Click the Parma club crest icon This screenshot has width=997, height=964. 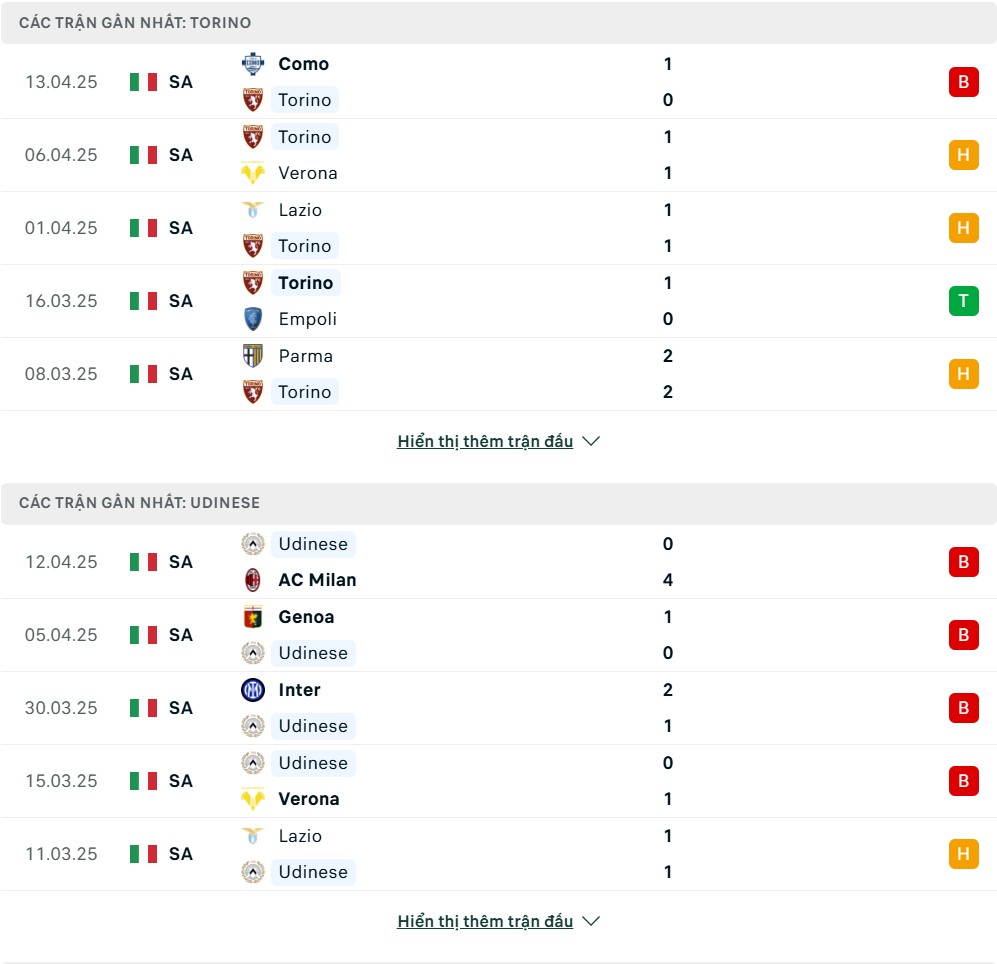point(252,355)
